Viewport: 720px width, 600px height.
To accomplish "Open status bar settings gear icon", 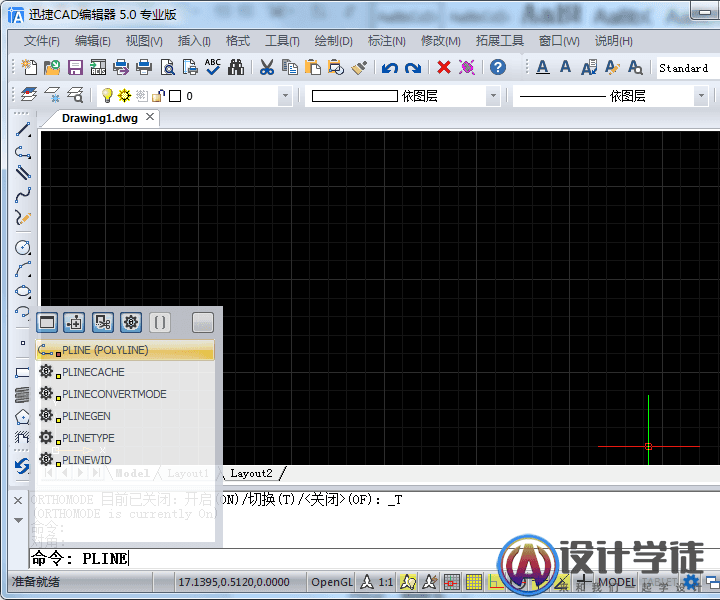I will coord(691,582).
